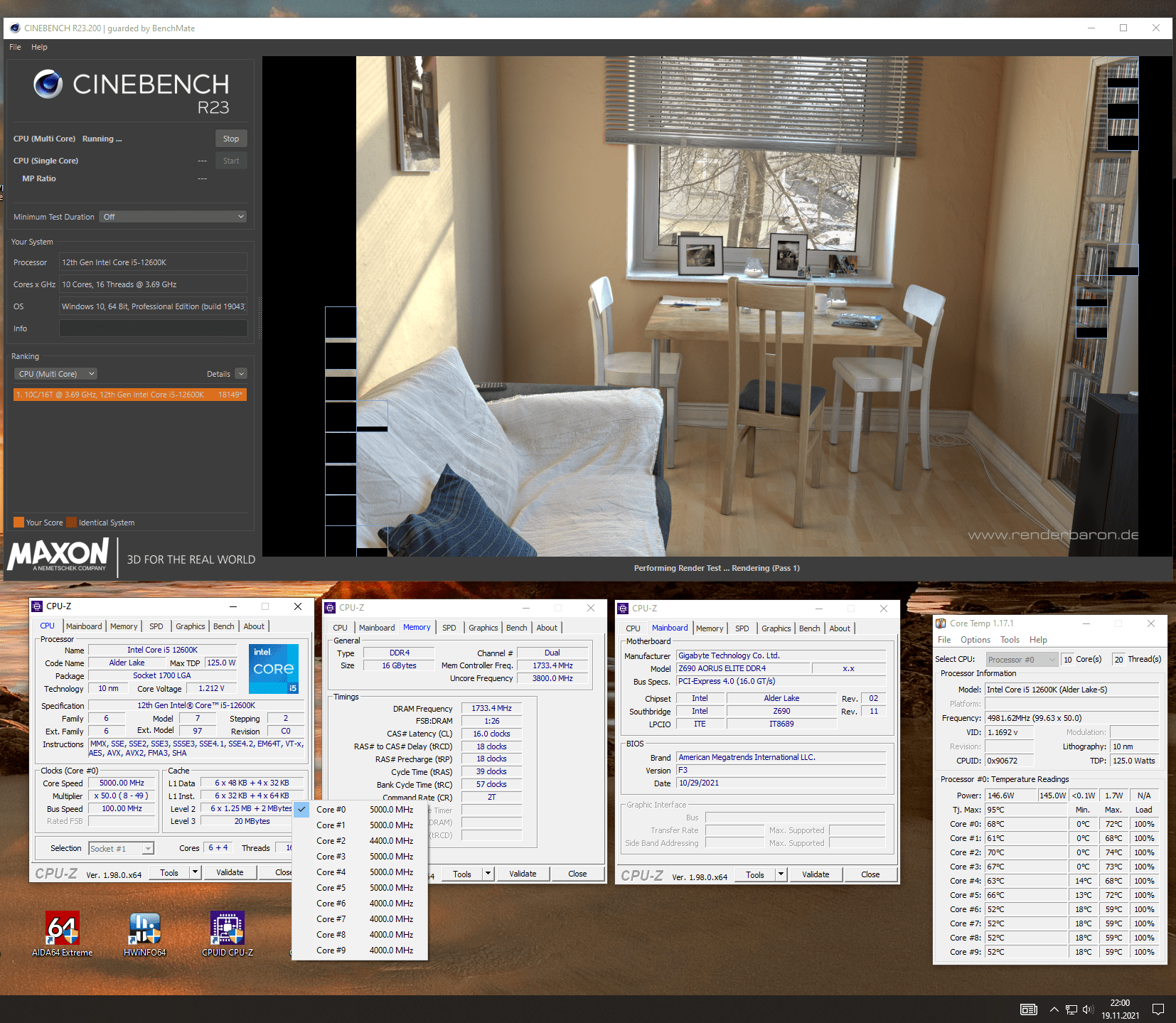1176x1023 pixels.
Task: Choose Core #2 at 4400.0 MHz from the menu
Action: tap(360, 841)
